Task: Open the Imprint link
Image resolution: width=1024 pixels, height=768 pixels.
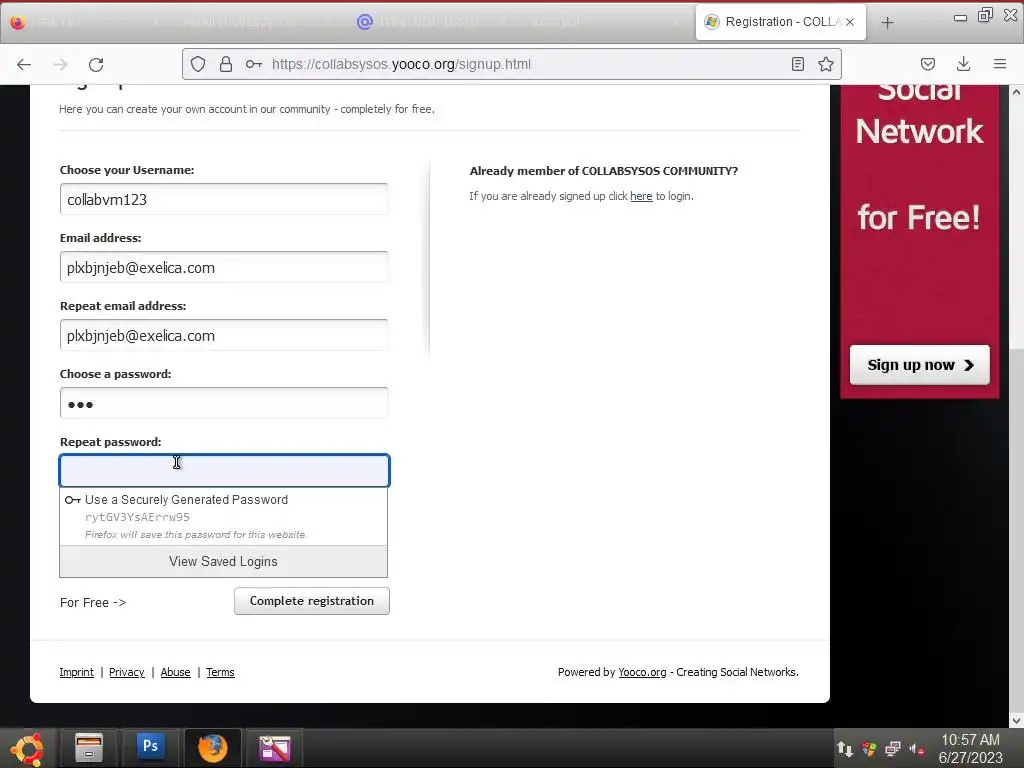Action: (x=76, y=672)
